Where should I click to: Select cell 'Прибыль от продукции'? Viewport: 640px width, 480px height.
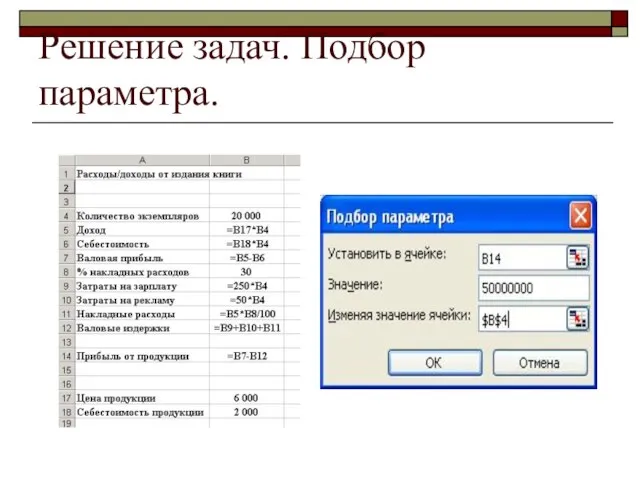142,356
